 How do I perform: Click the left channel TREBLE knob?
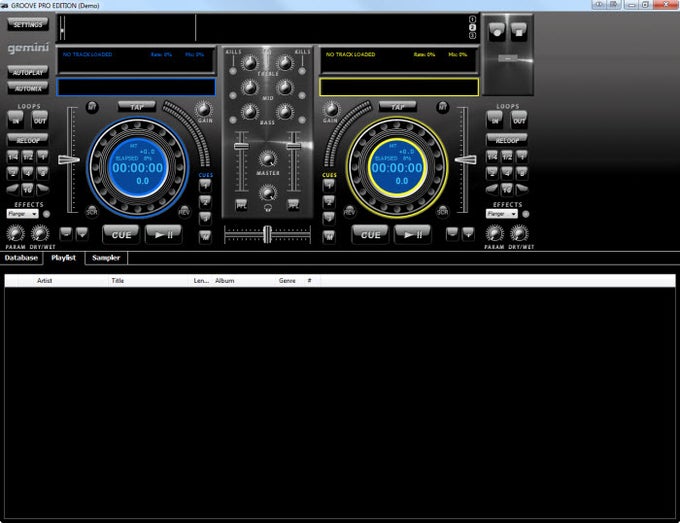tap(249, 63)
